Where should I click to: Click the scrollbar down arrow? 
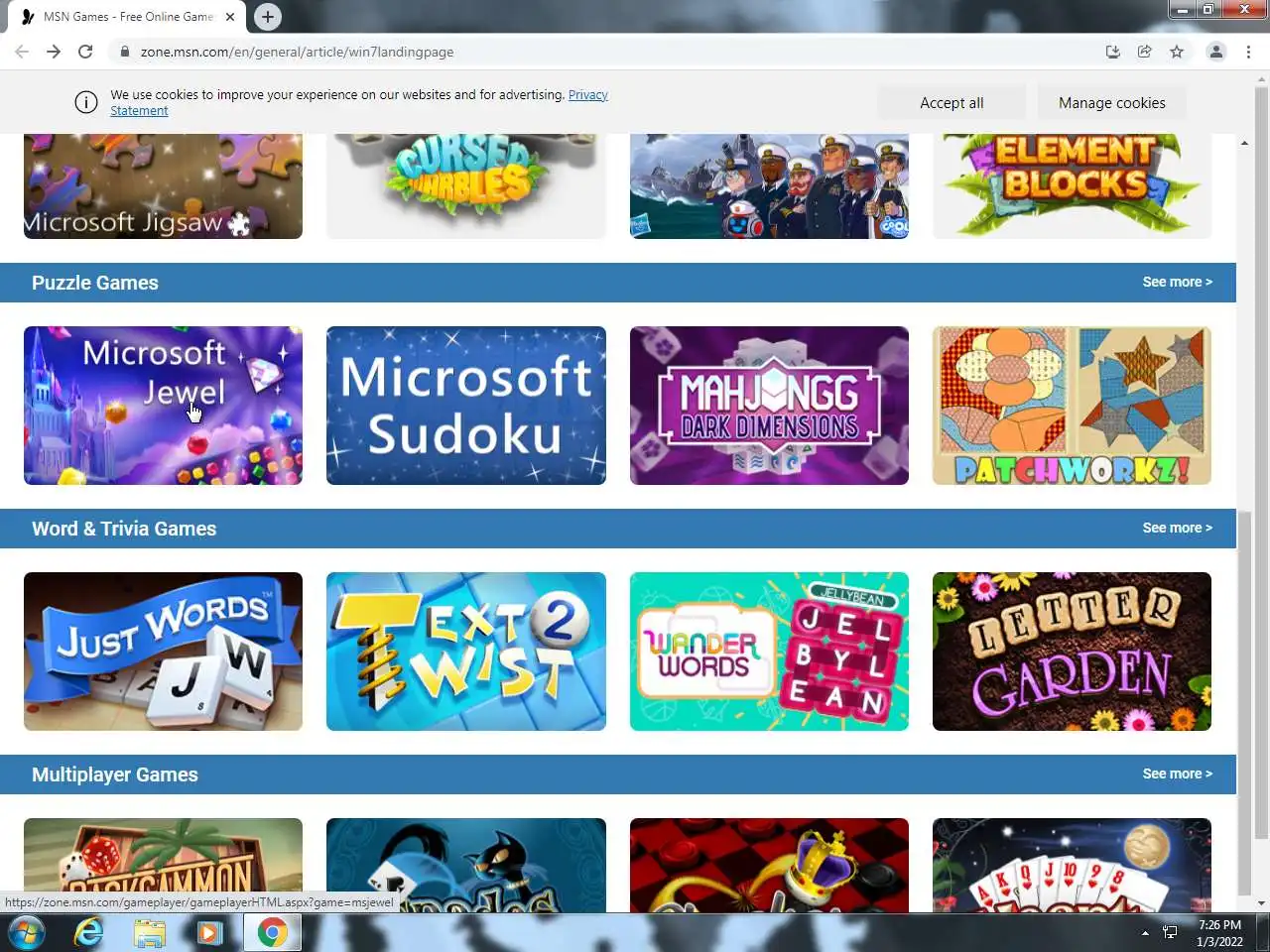(1262, 903)
